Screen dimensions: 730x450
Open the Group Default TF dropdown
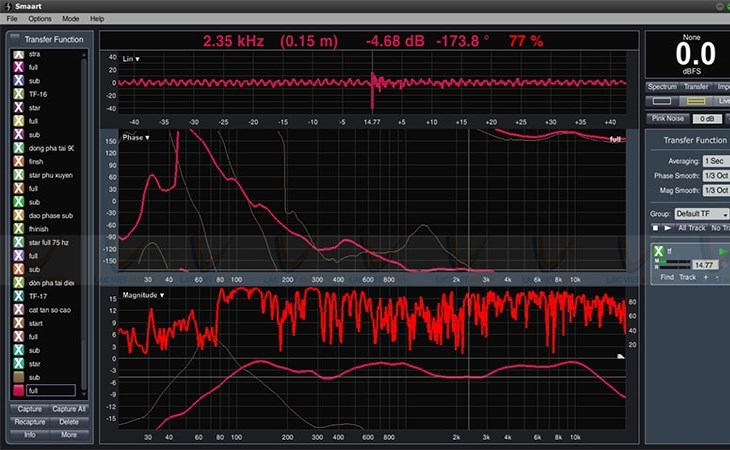coord(702,214)
